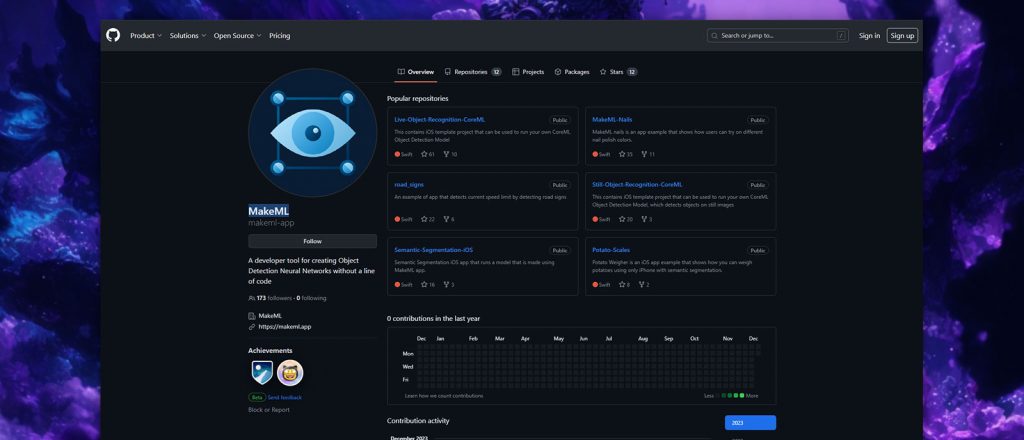Go to the Pricing page
This screenshot has width=1024, height=440.
click(280, 36)
